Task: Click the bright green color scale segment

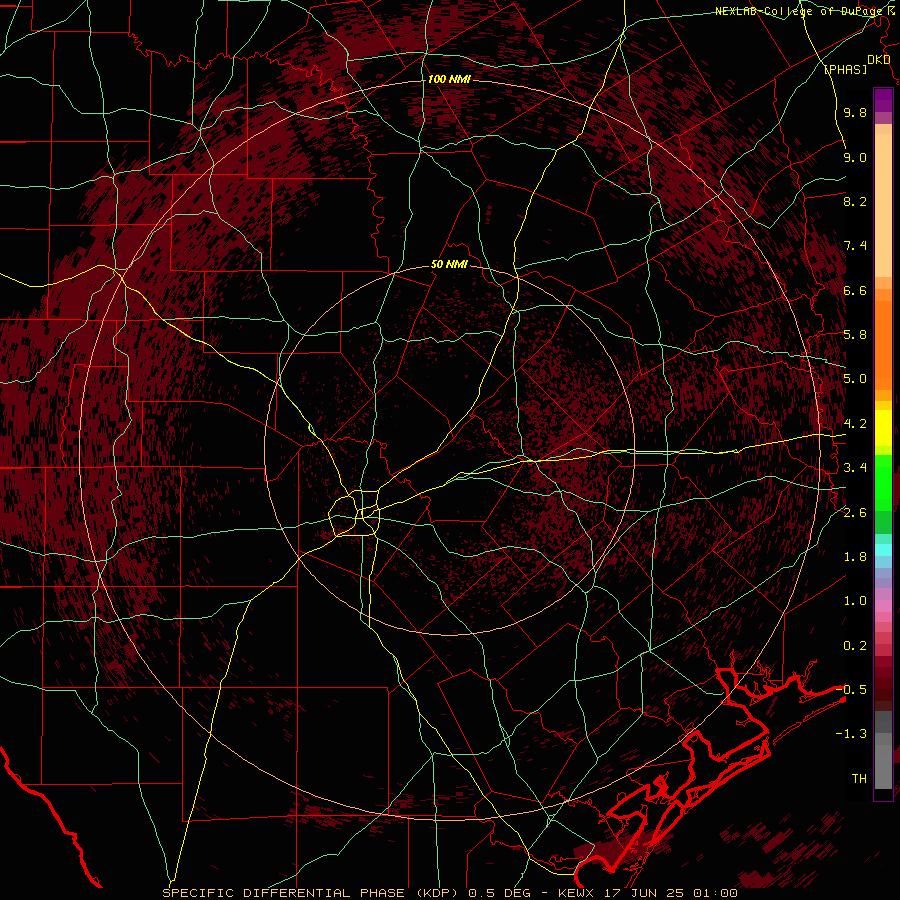Action: 883,481
